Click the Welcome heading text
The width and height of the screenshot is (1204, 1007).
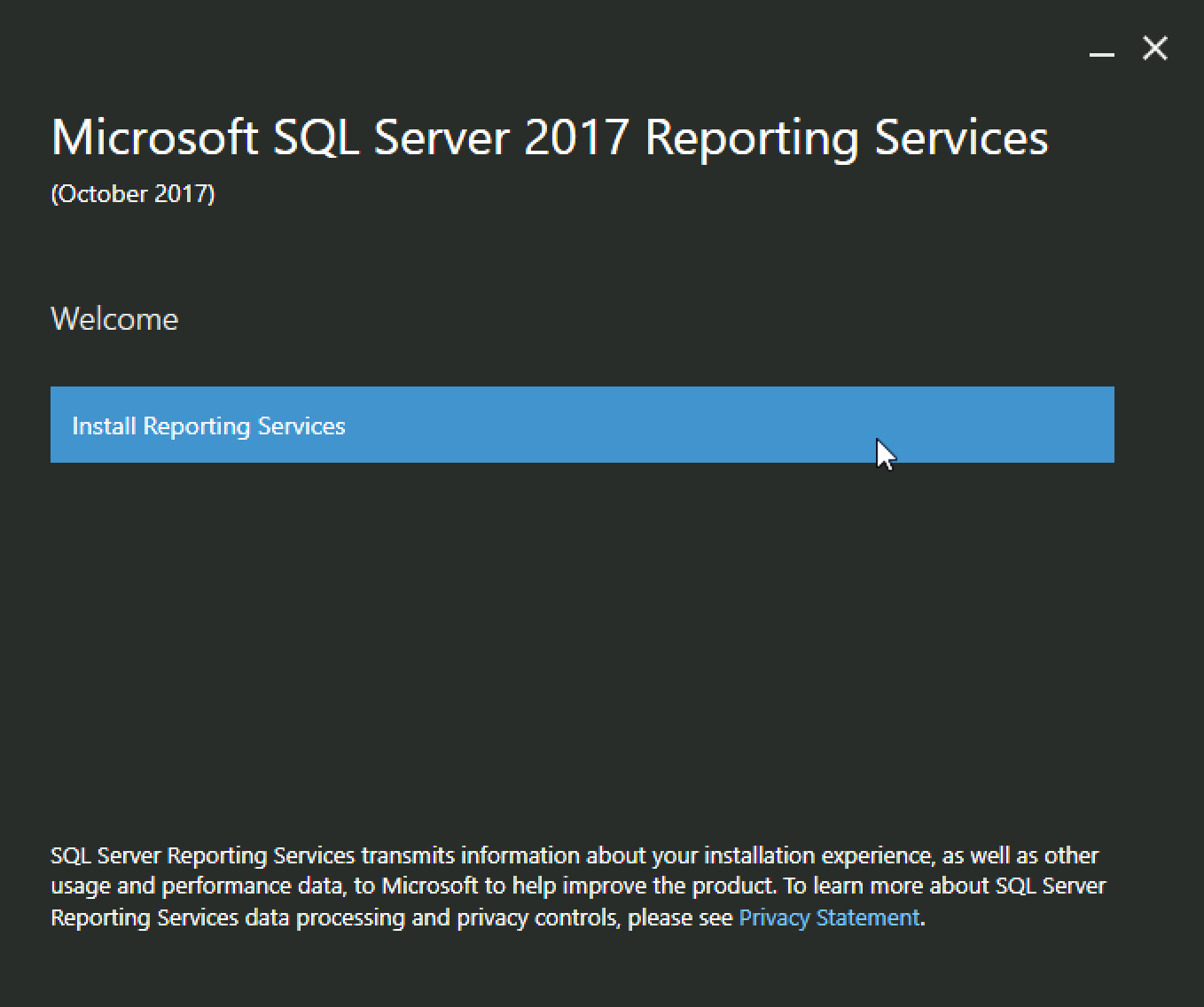click(x=114, y=319)
